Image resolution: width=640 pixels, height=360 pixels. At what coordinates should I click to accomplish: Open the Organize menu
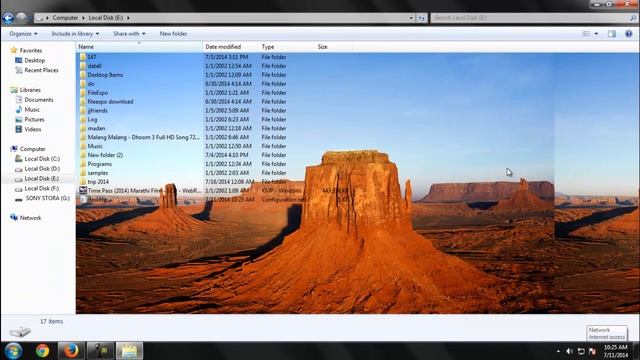(x=23, y=34)
